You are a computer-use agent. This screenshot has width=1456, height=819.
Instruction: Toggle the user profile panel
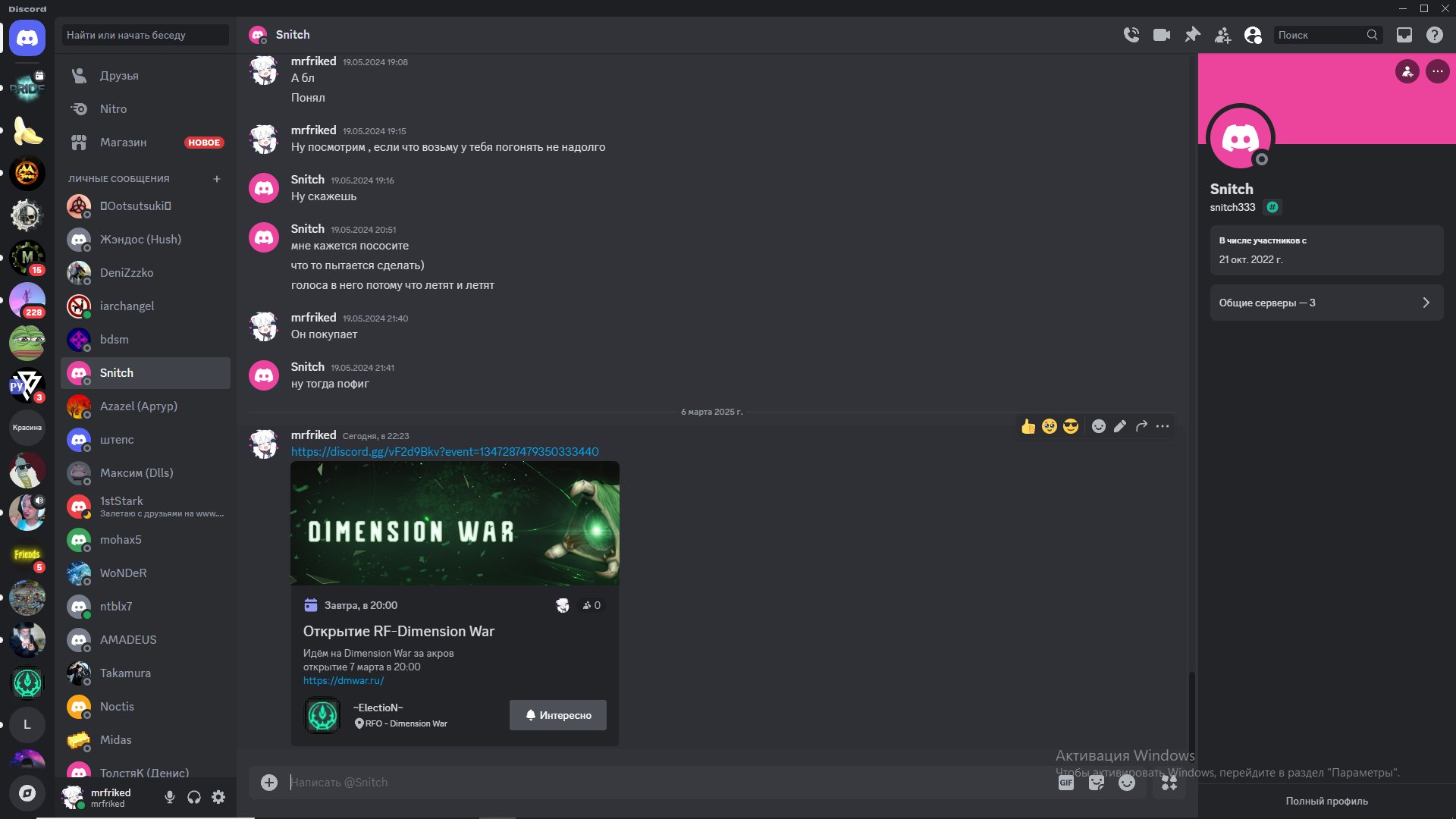tap(1254, 35)
